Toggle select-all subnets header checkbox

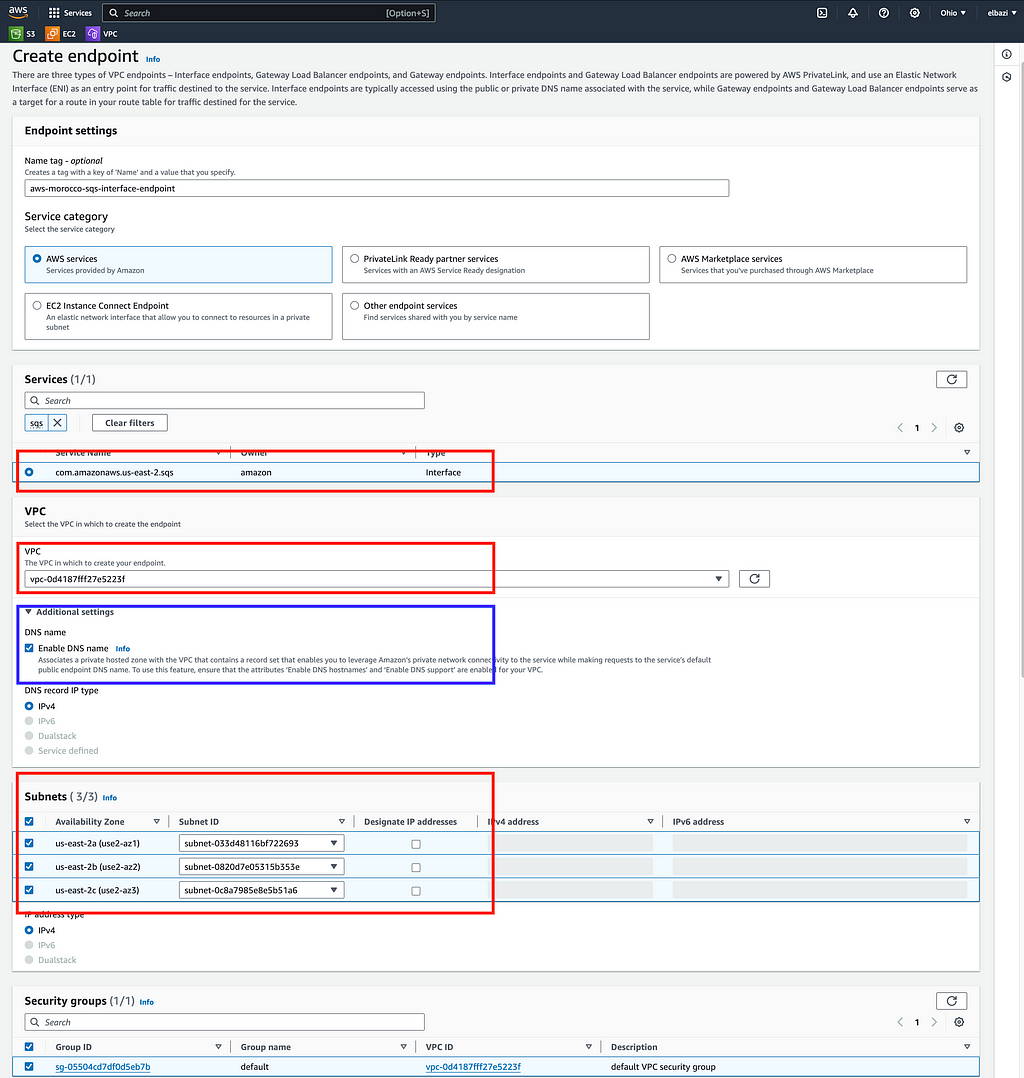[29, 822]
